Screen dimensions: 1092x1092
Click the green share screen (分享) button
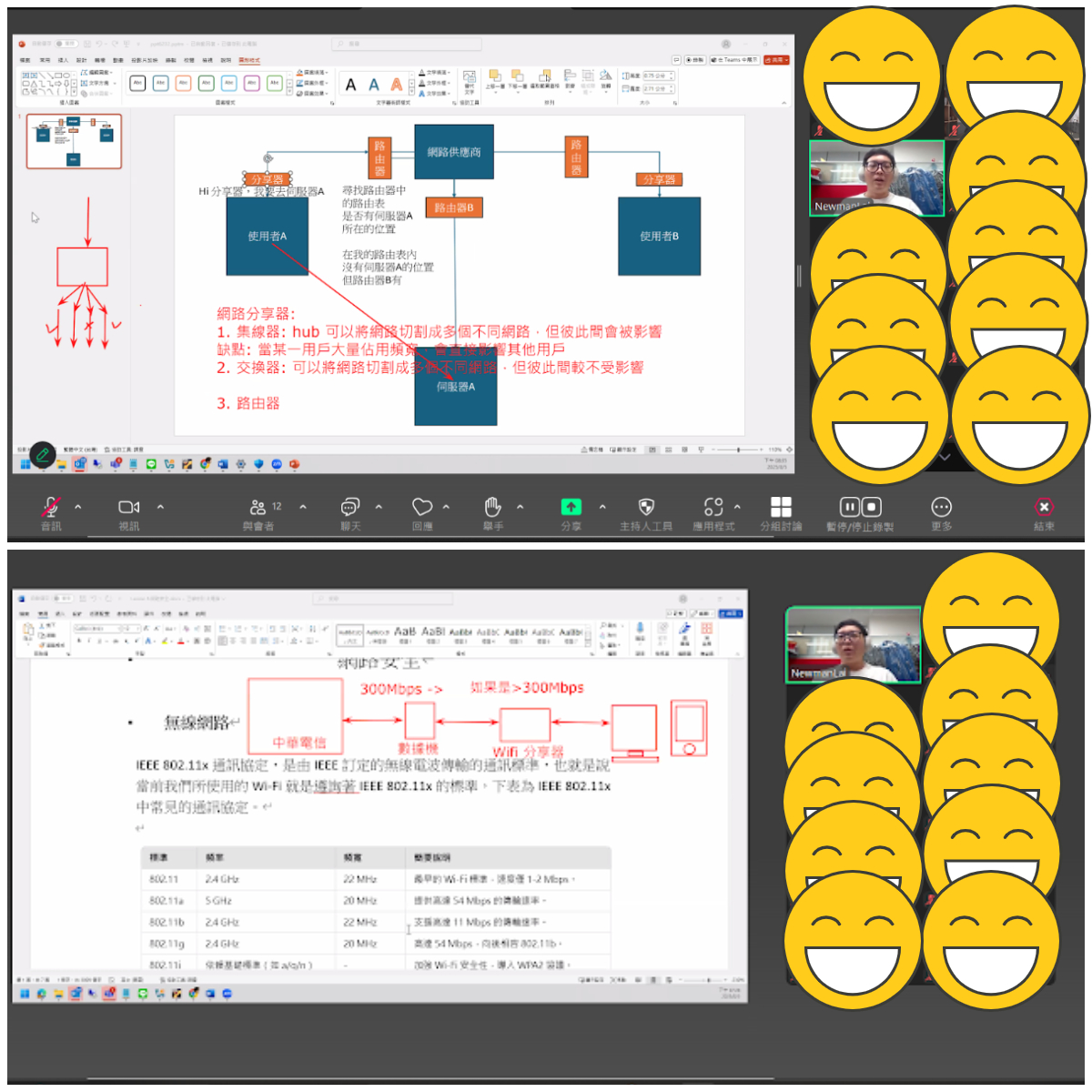point(571,508)
